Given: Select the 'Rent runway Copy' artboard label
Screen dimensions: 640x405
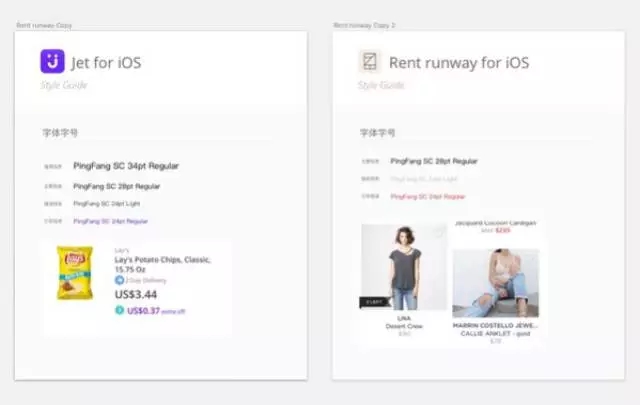Looking at the screenshot, I should [44, 24].
